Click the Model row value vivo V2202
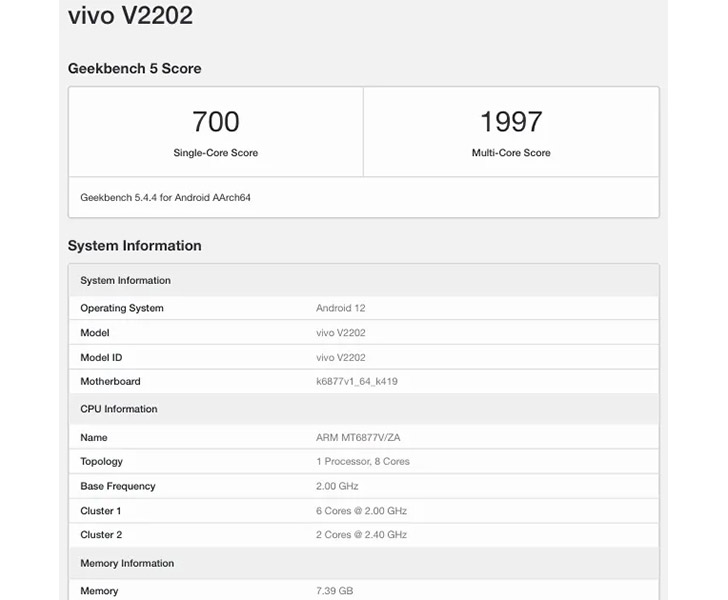The width and height of the screenshot is (728, 600). [341, 333]
